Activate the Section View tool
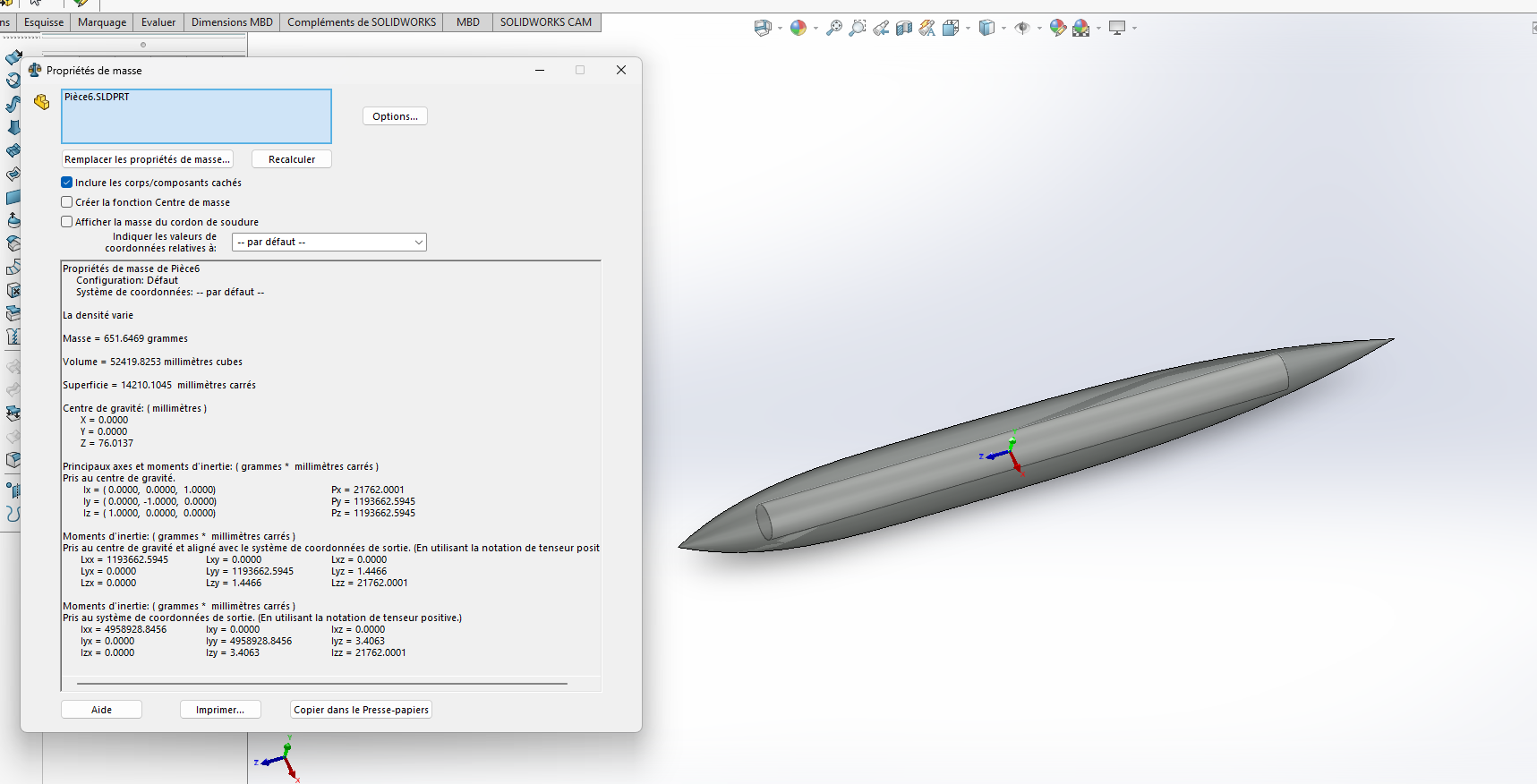The height and width of the screenshot is (784, 1537). coord(904,28)
